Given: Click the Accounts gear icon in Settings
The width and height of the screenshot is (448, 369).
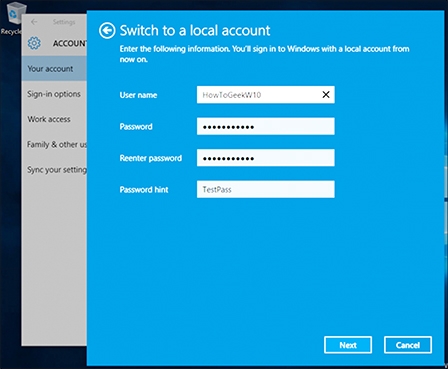Looking at the screenshot, I should (x=34, y=43).
